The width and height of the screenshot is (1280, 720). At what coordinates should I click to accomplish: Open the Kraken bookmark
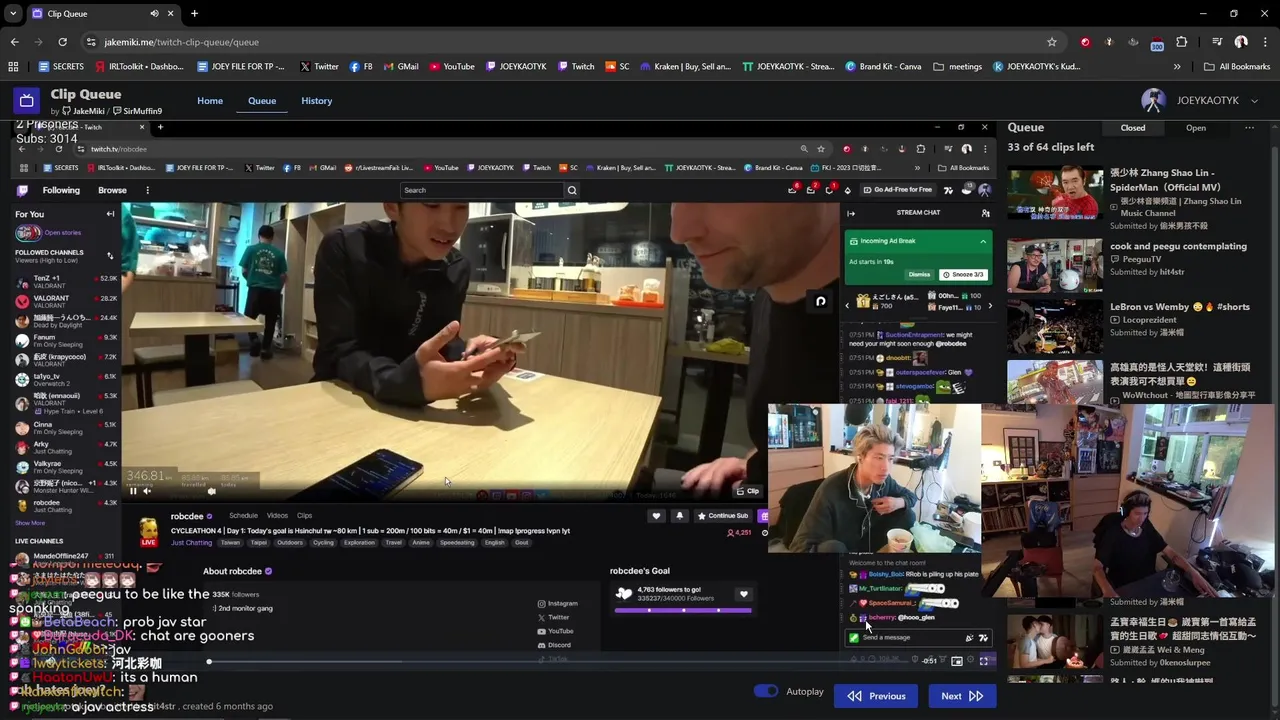[684, 67]
